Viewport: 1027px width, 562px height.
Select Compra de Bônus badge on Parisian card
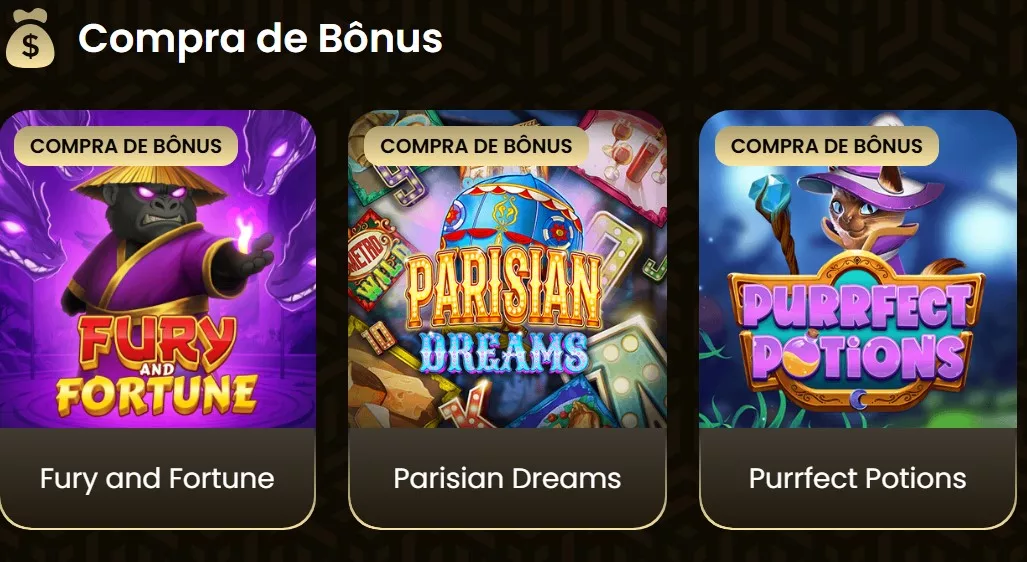(x=476, y=145)
